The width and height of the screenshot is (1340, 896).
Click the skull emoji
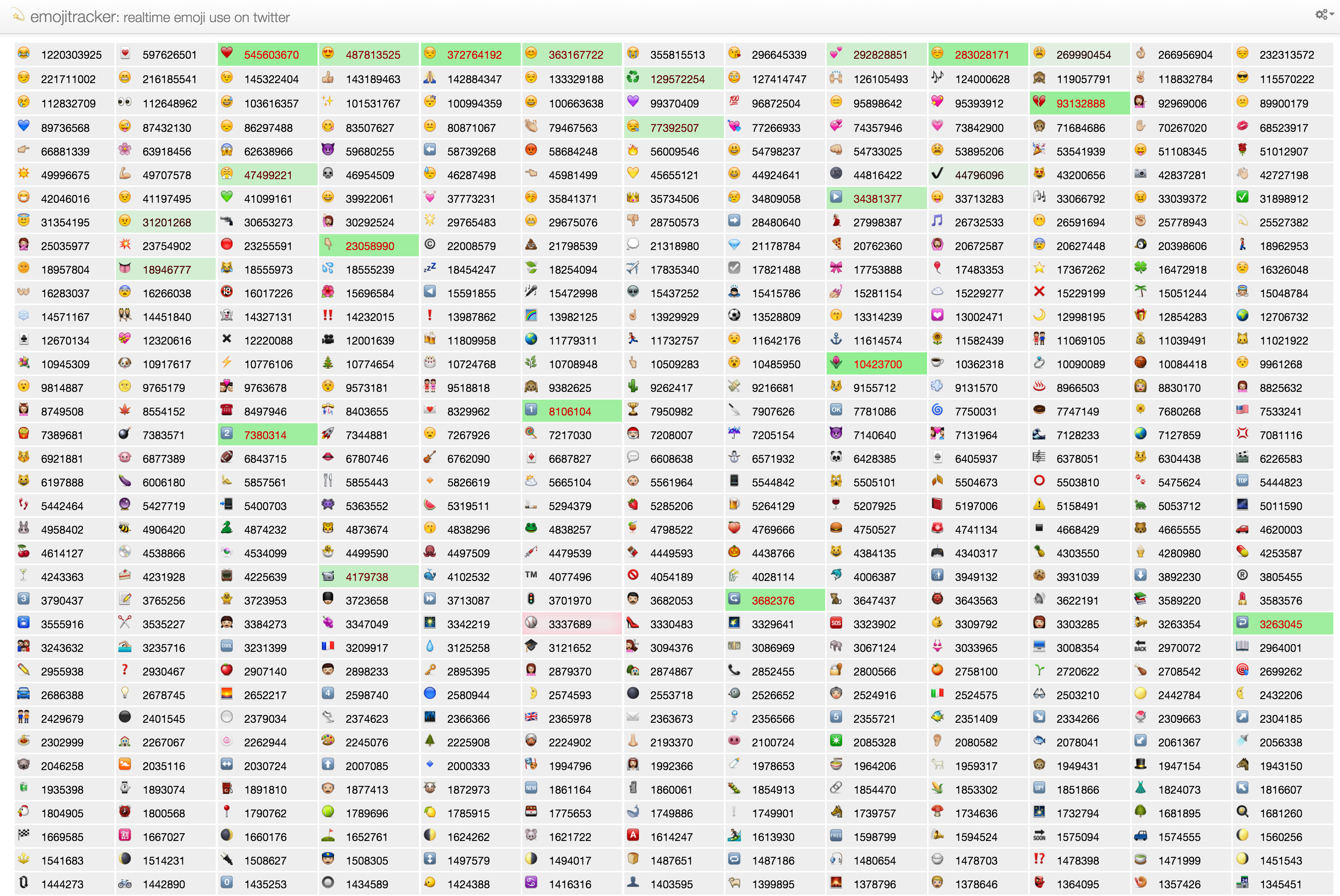click(x=329, y=175)
